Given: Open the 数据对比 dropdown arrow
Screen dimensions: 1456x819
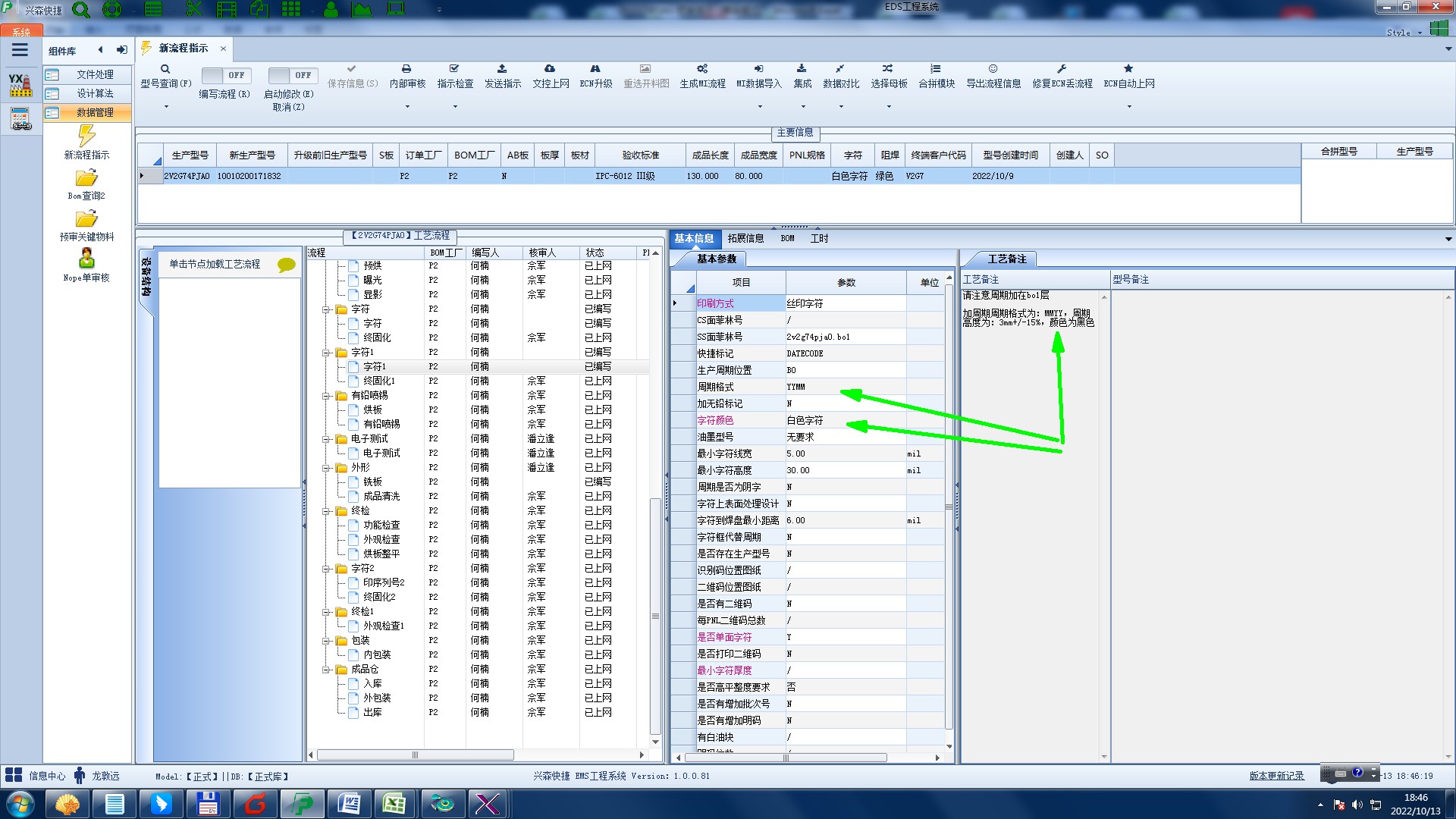Looking at the screenshot, I should pos(841,106).
